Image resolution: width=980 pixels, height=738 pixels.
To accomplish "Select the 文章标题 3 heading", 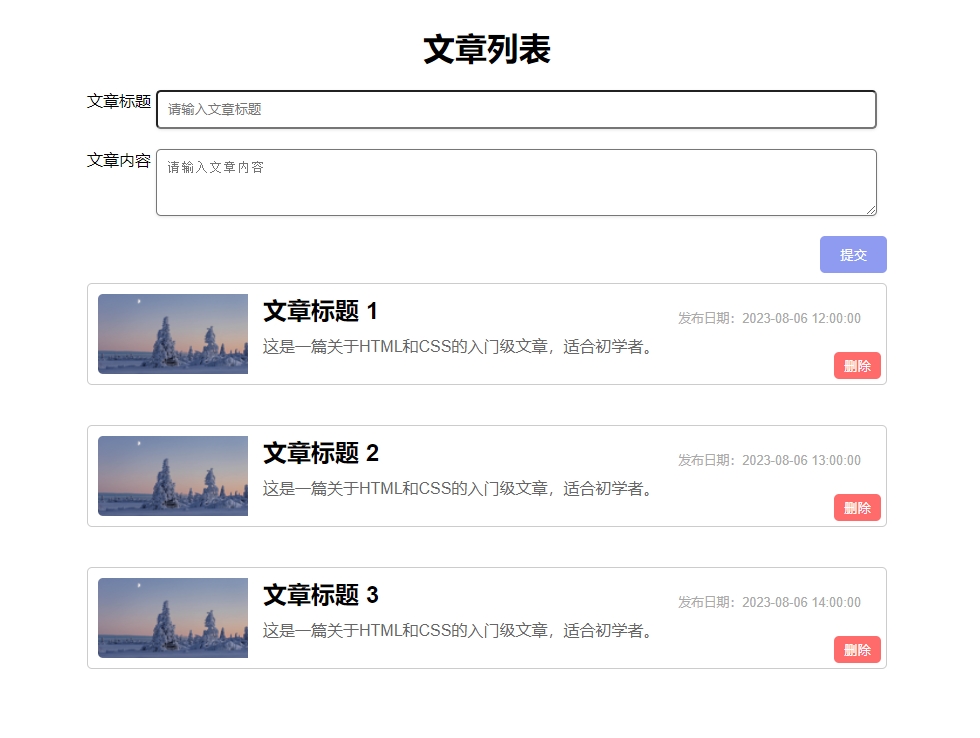I will 320,595.
